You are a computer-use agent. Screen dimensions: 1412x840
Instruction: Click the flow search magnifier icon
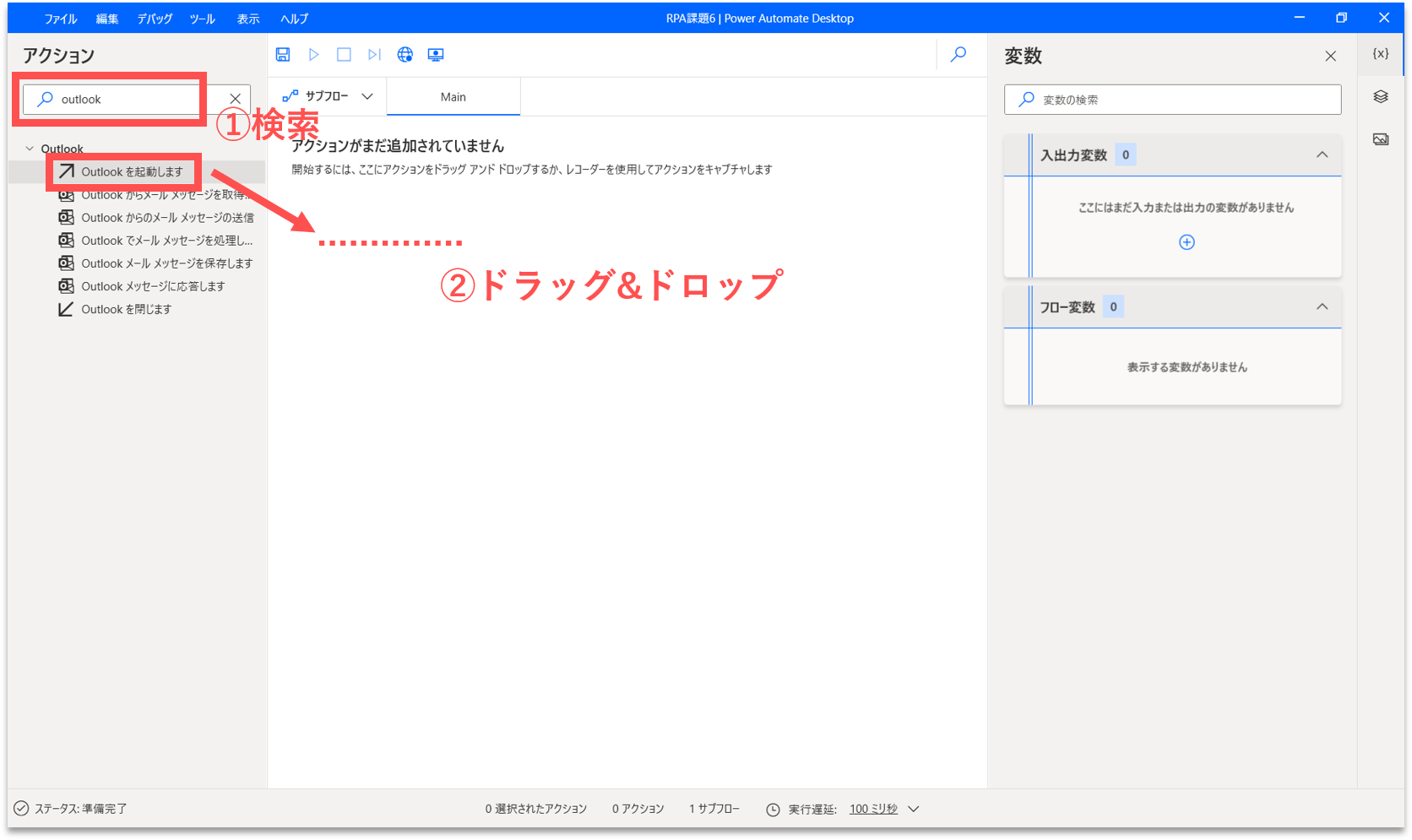959,55
